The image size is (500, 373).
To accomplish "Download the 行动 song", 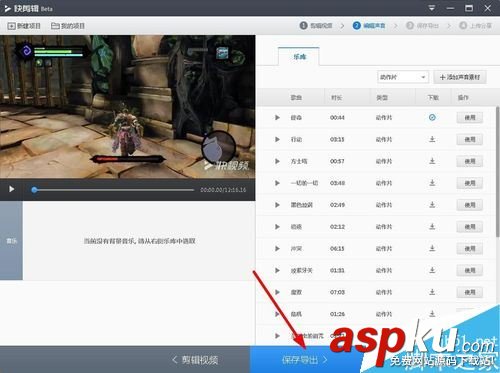I will (432, 139).
